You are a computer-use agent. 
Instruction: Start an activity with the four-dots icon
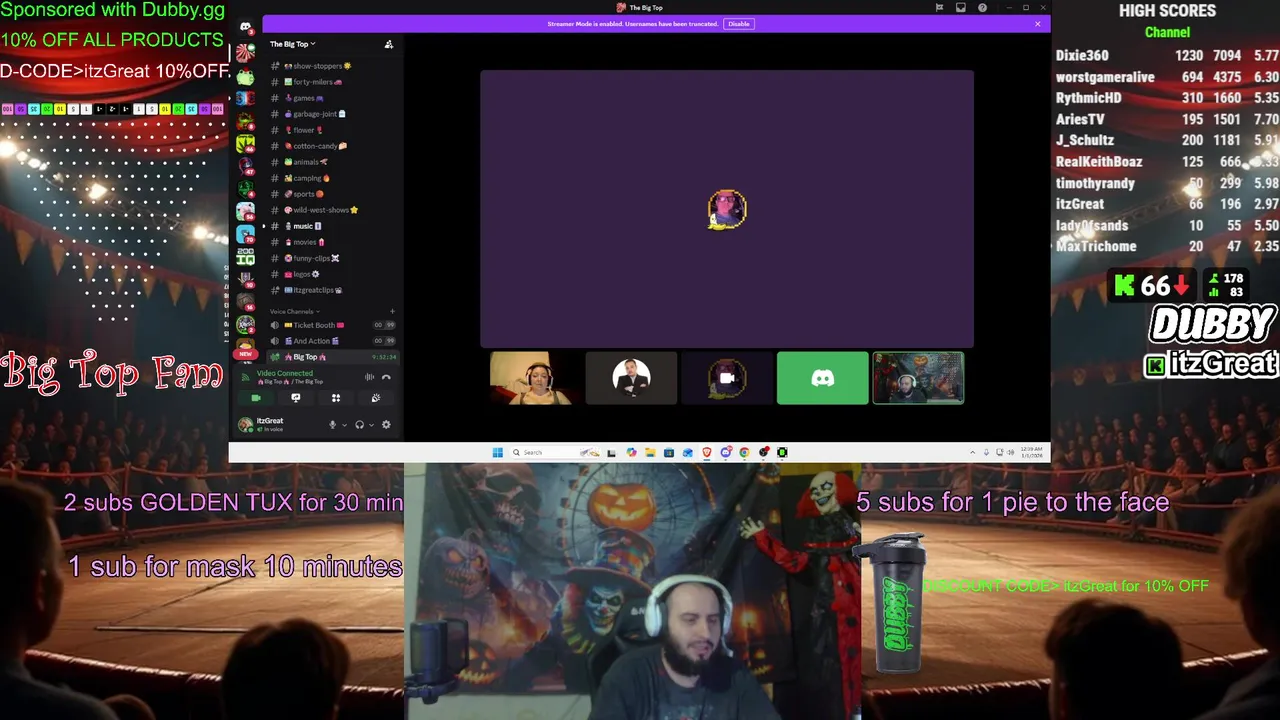(336, 398)
